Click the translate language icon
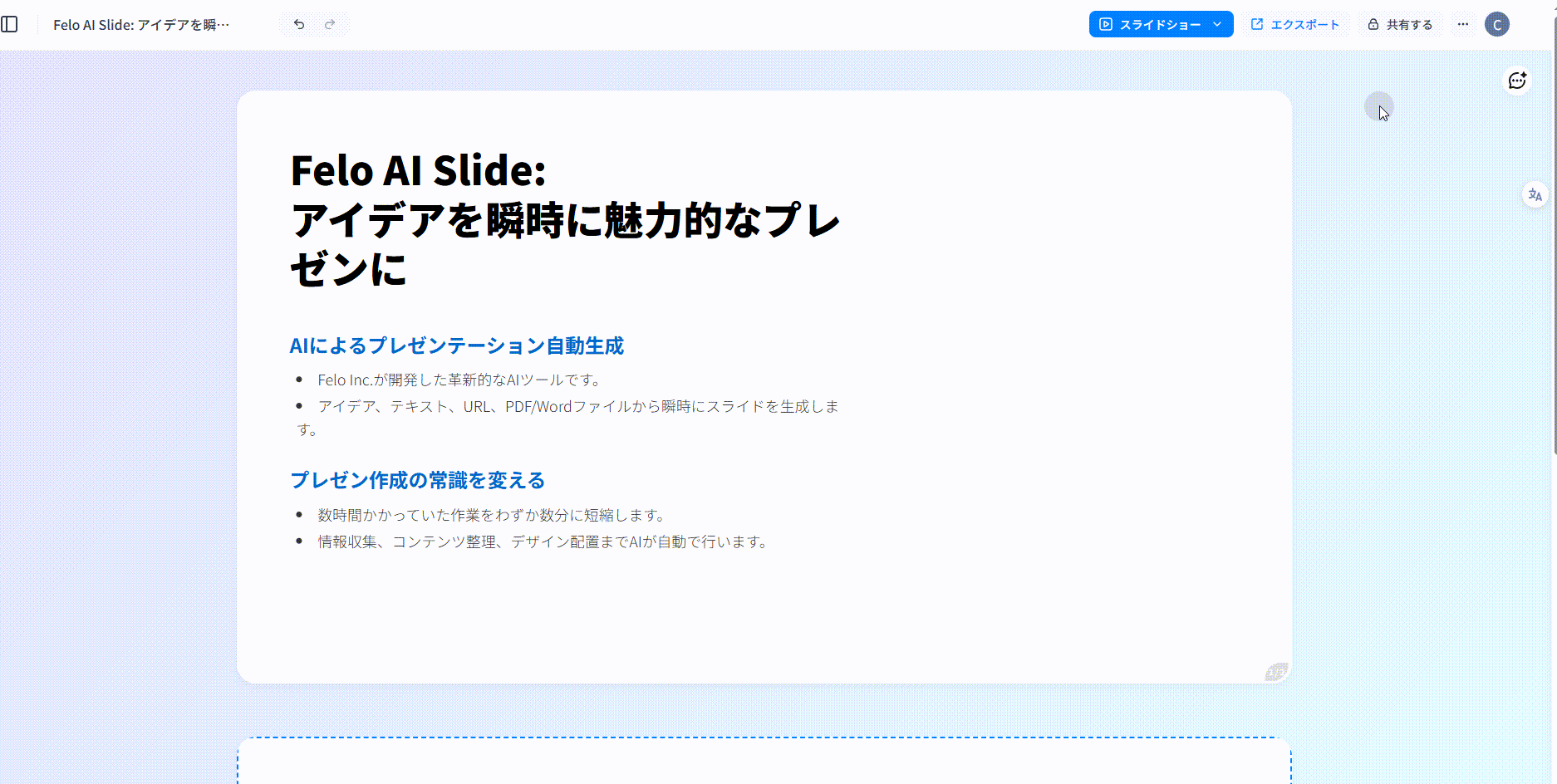Image resolution: width=1557 pixels, height=784 pixels. 1535,195
